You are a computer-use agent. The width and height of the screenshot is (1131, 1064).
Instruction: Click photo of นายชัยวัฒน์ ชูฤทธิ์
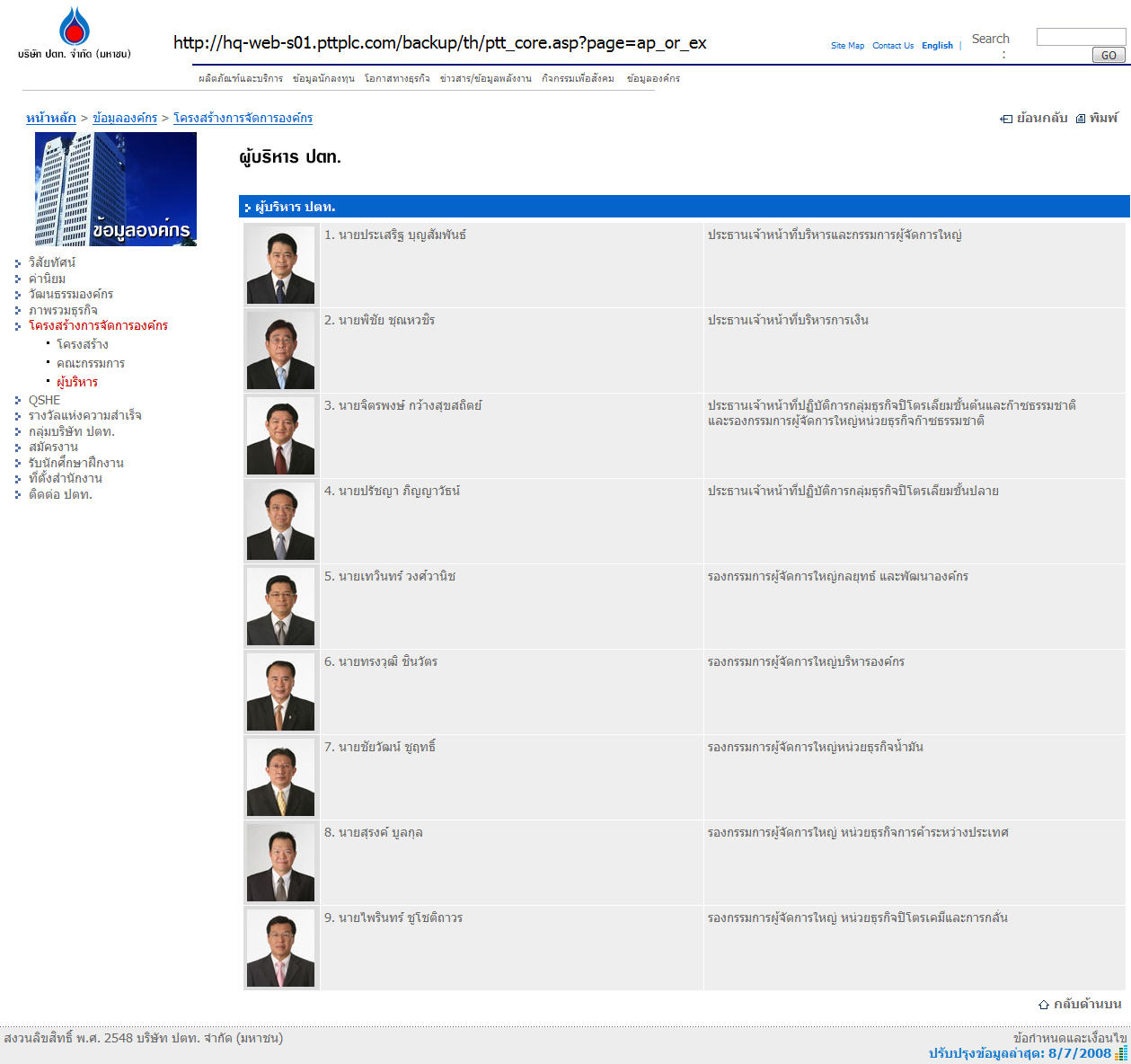click(281, 777)
